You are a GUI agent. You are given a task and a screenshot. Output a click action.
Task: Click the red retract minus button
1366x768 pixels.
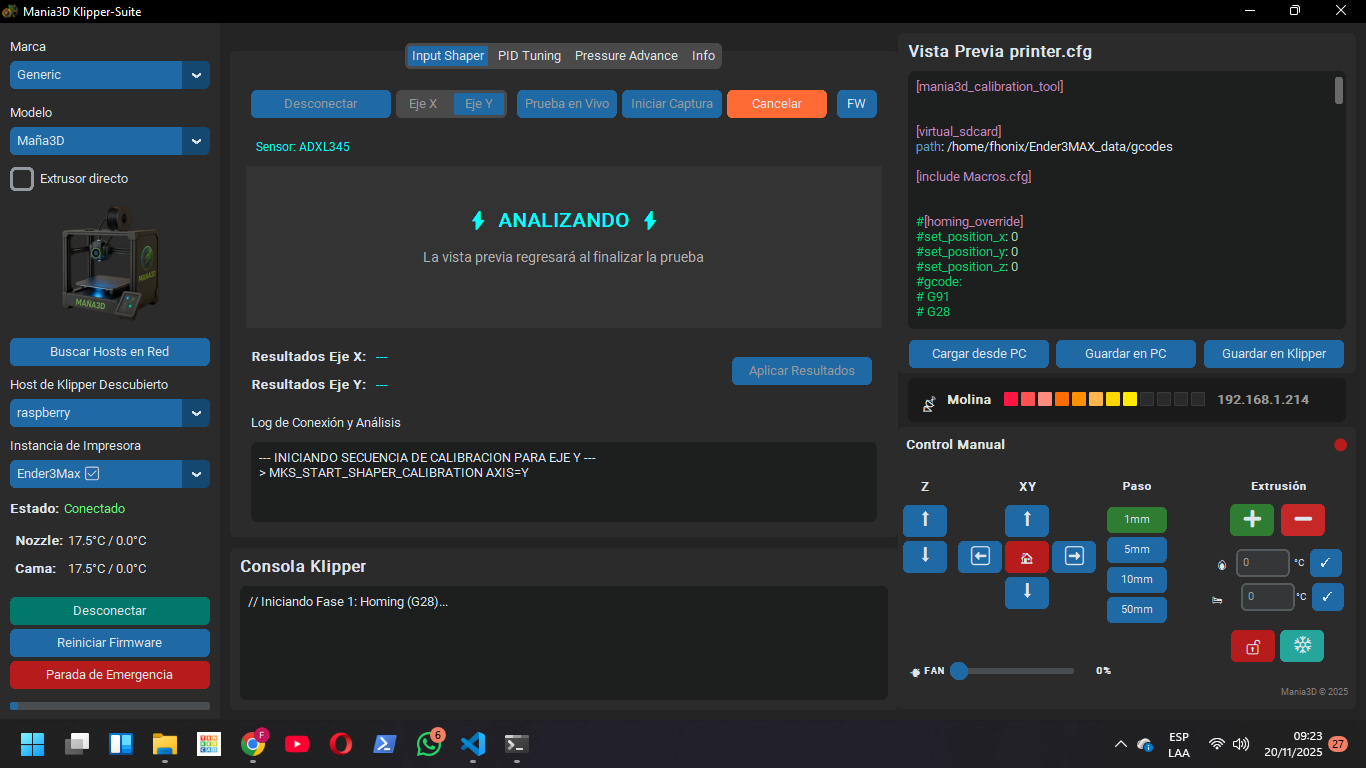point(1302,520)
